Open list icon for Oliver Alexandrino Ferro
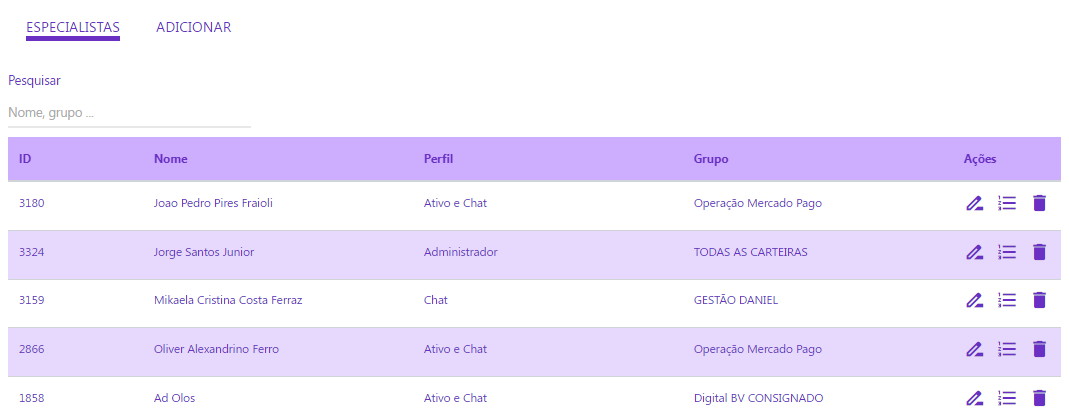The height and width of the screenshot is (413, 1069). click(x=1007, y=349)
